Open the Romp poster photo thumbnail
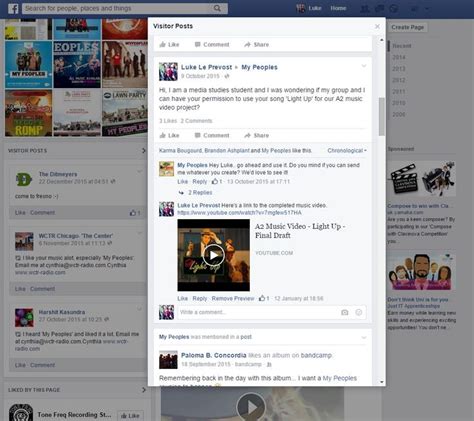Image resolution: width=474 pixels, height=421 pixels. click(28, 113)
